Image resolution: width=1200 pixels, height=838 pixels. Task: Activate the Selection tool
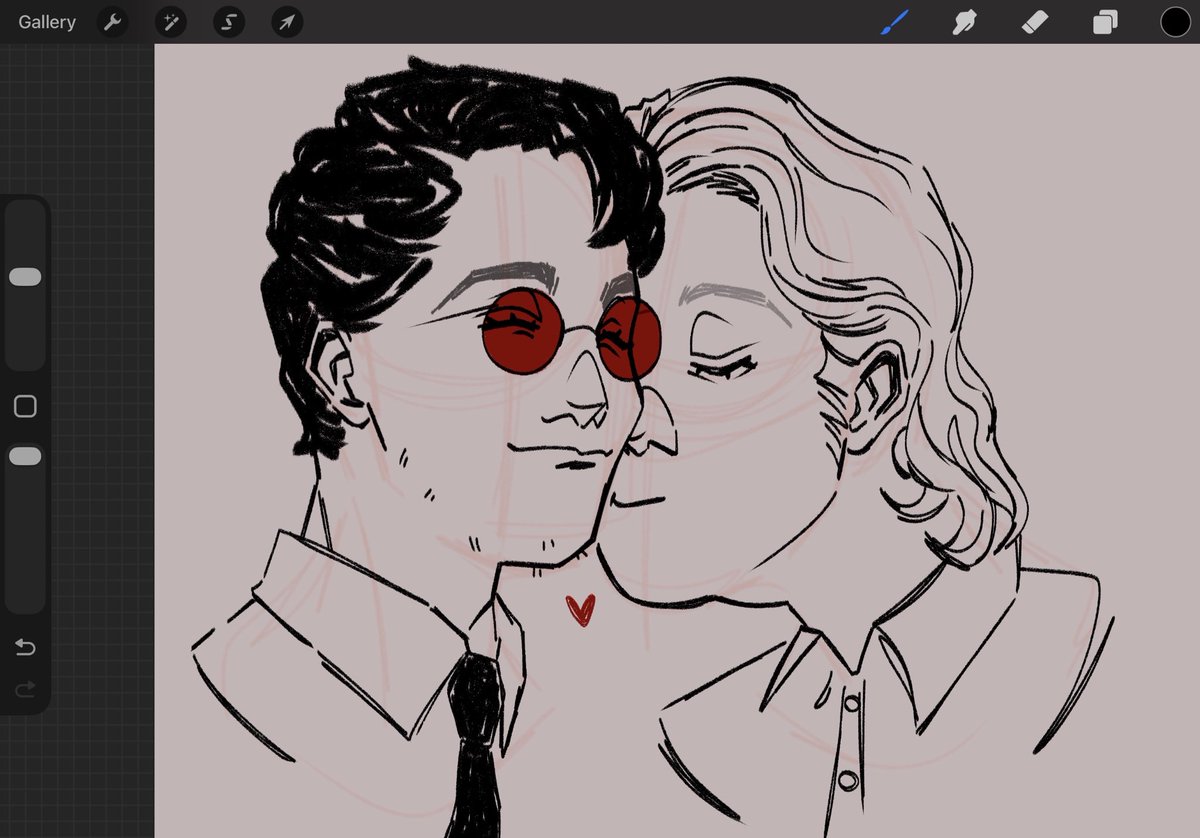tap(229, 22)
